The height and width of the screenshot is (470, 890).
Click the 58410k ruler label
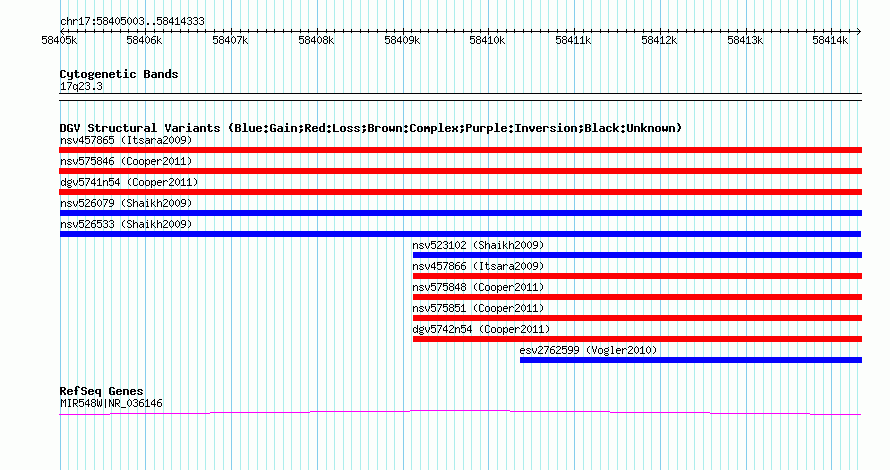[487, 40]
